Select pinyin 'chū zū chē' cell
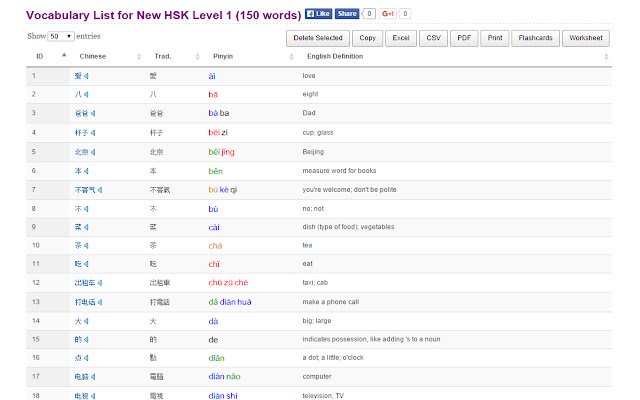 point(228,282)
